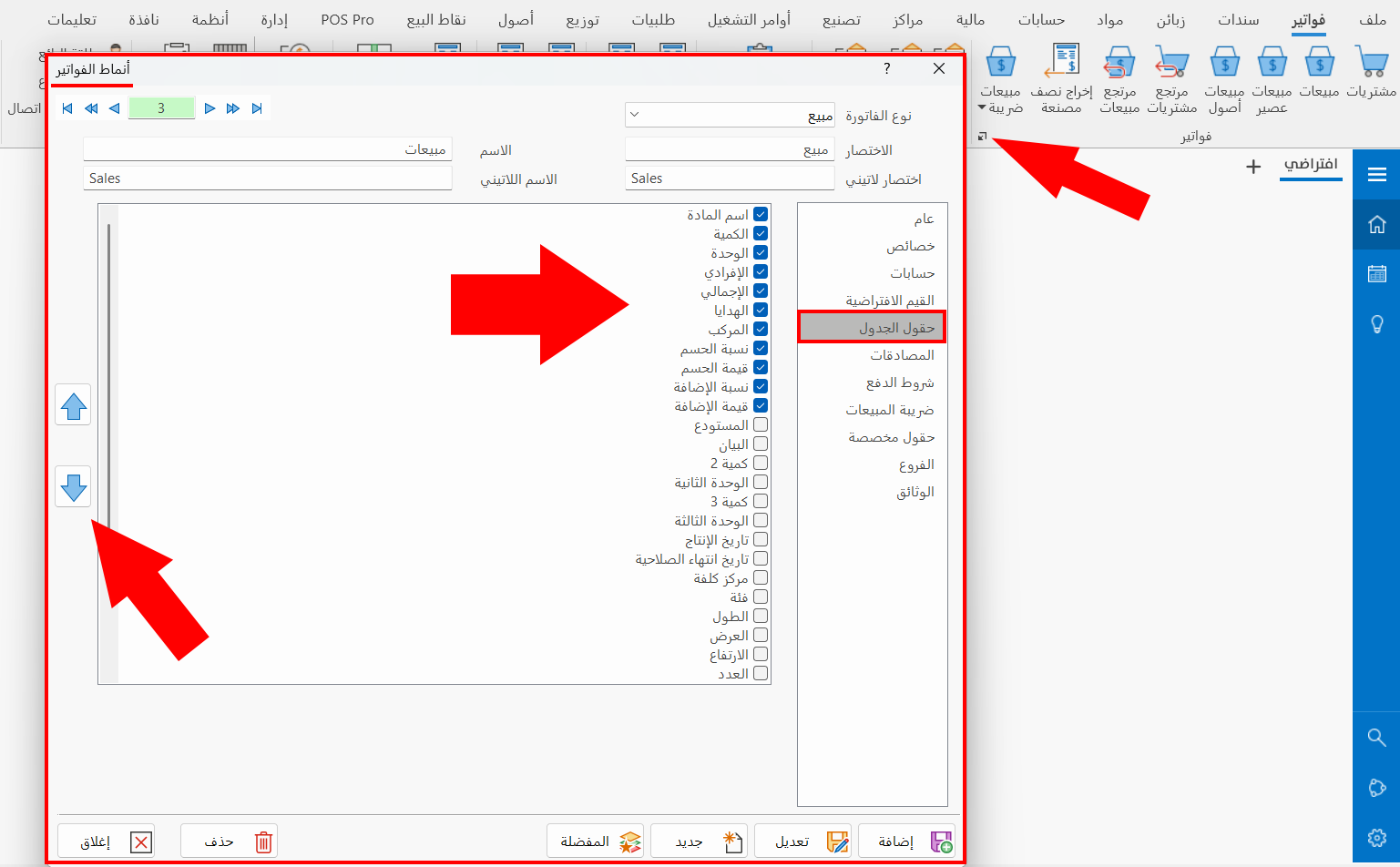Viewport: 1400px width, 867px height.
Task: Move field down with the down arrow
Action: [x=73, y=487]
